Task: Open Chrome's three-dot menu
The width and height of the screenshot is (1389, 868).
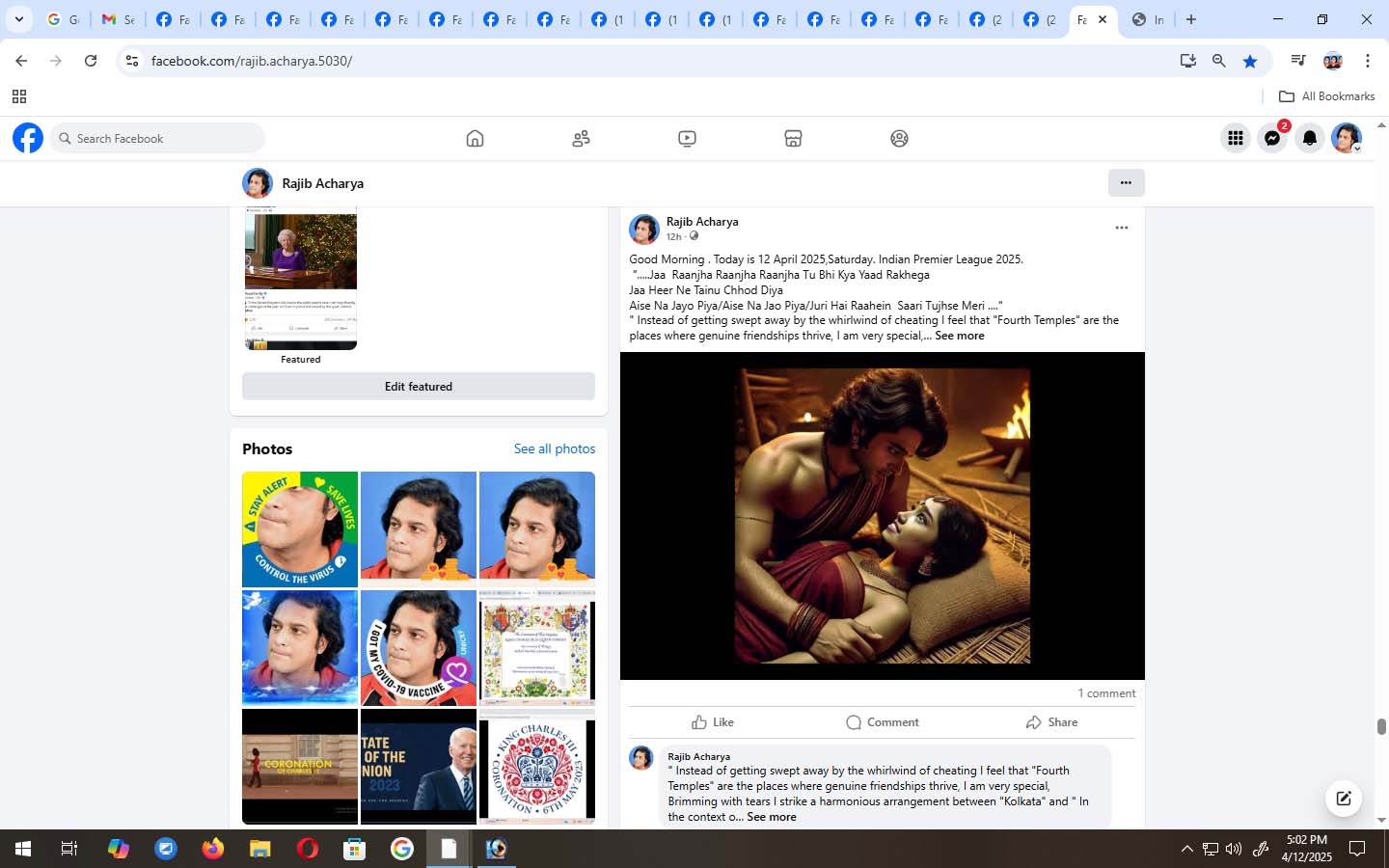Action: [1367, 61]
